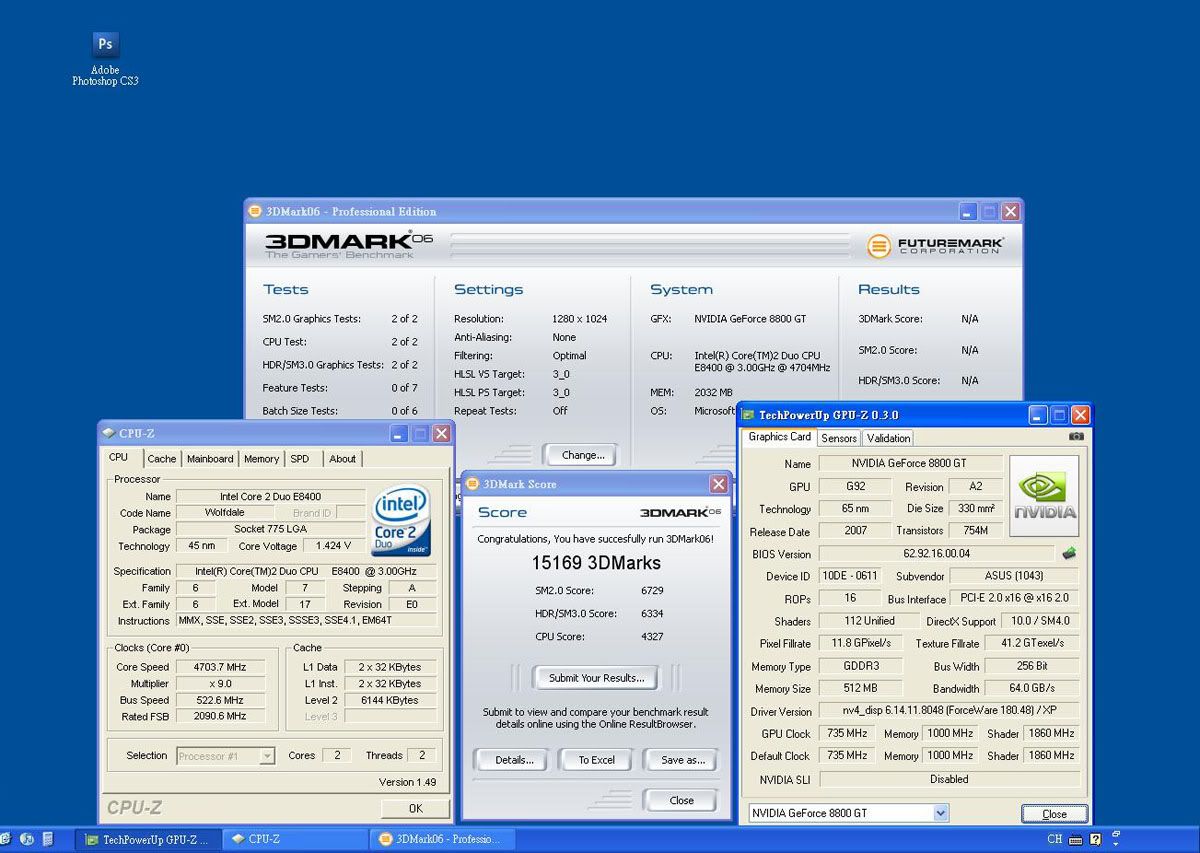Open the About tab in CPU-Z
Screen dimensions: 1200x853
click(343, 459)
